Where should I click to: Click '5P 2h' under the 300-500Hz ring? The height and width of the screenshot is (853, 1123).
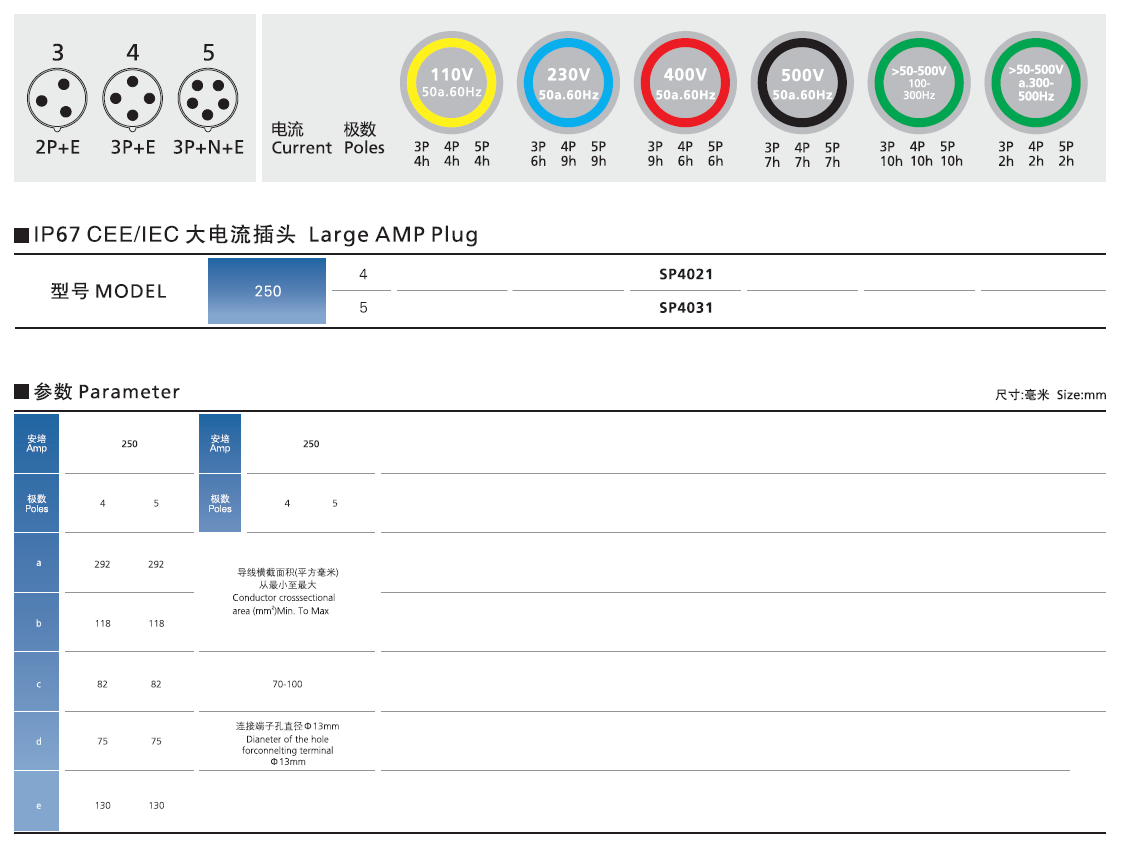(x=1066, y=154)
